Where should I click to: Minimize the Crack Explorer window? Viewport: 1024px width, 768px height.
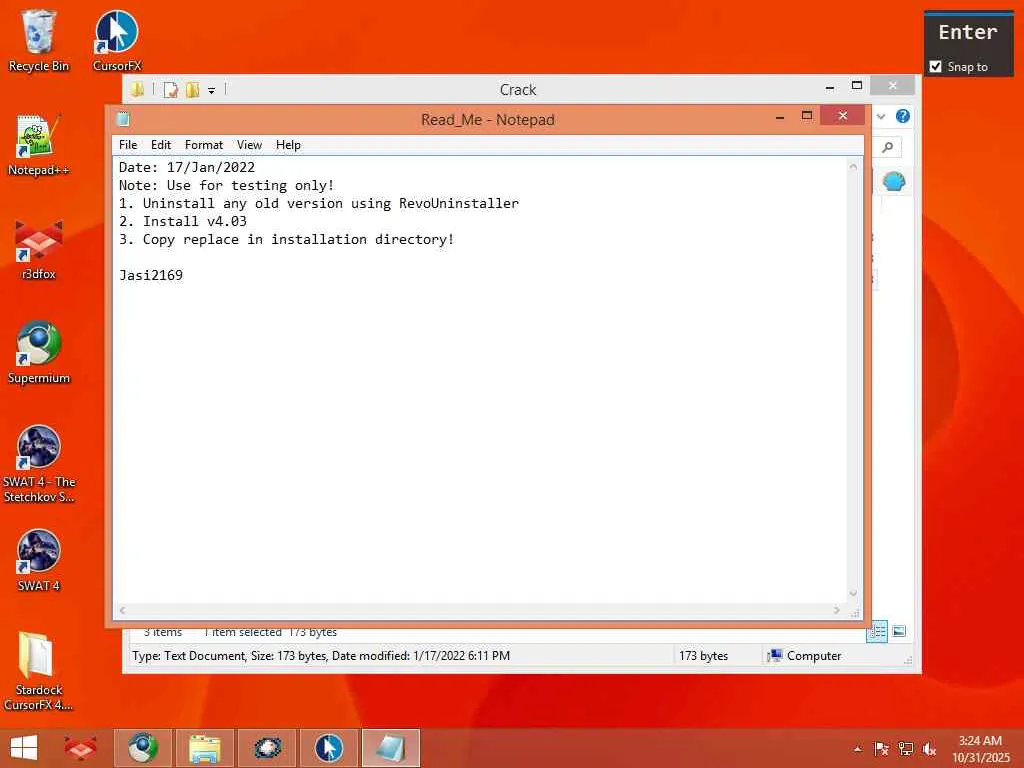830,87
